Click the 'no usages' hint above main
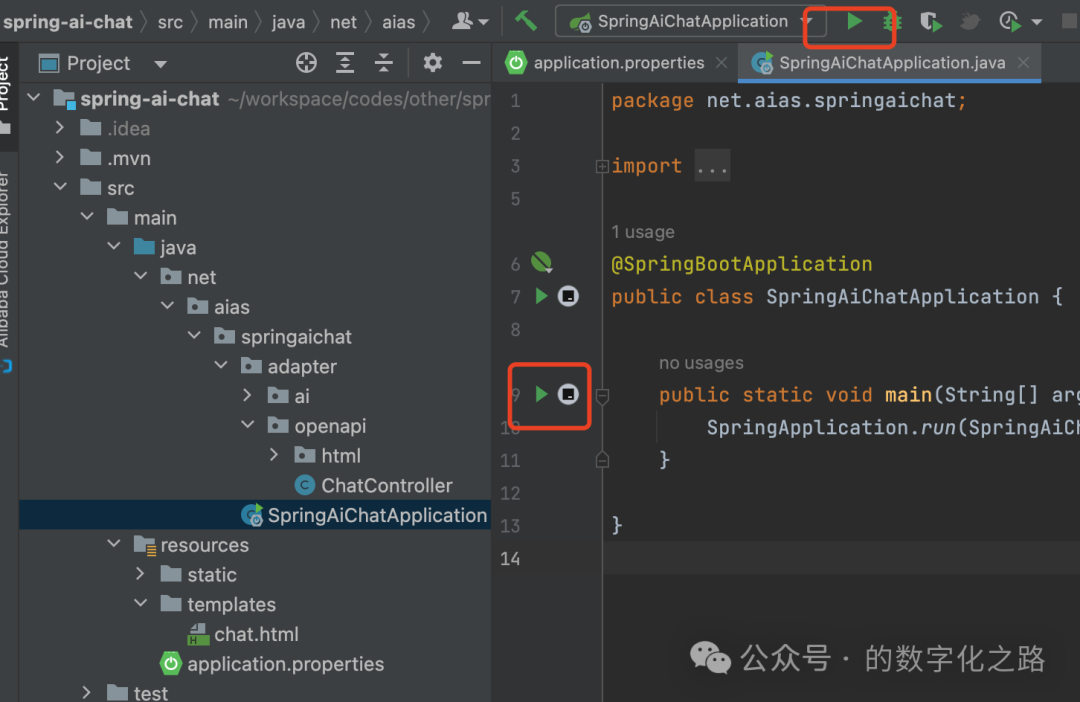 [x=701, y=362]
